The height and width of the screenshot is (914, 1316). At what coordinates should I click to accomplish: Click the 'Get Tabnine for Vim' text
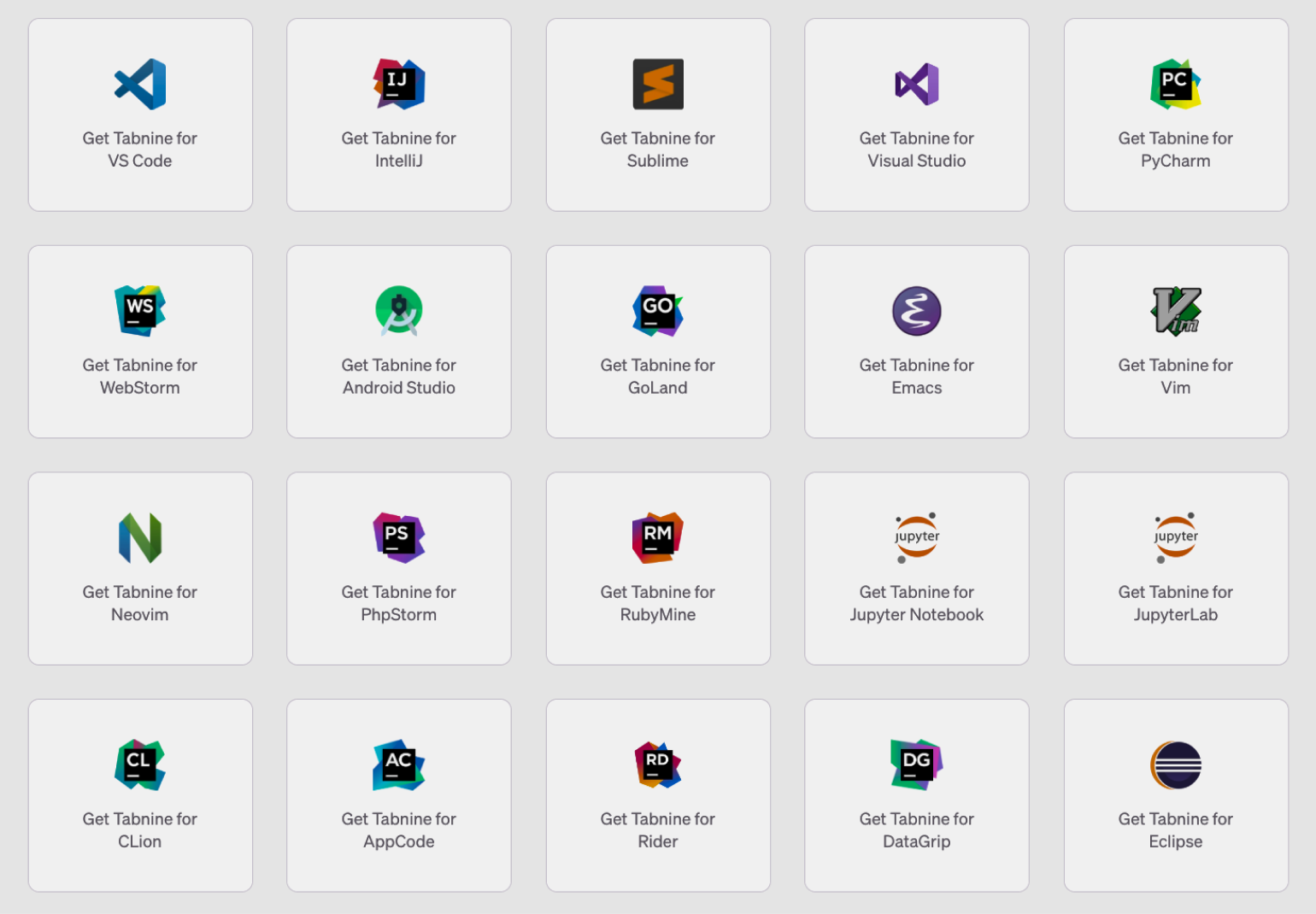1176,377
